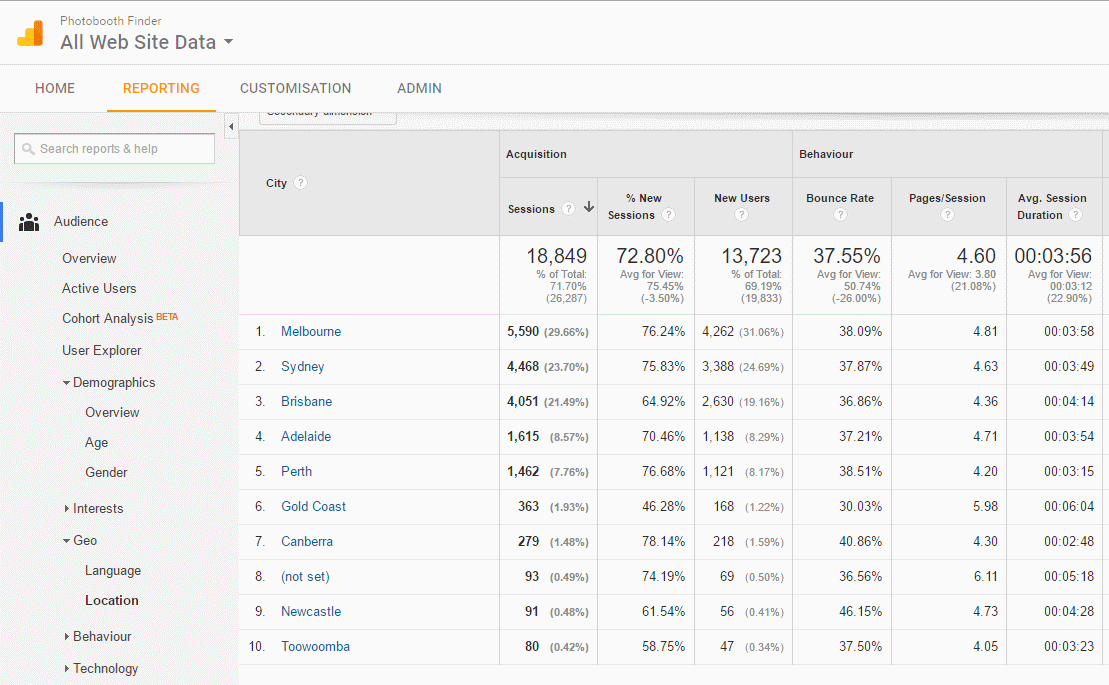Open Cohort Analysis report

click(108, 319)
